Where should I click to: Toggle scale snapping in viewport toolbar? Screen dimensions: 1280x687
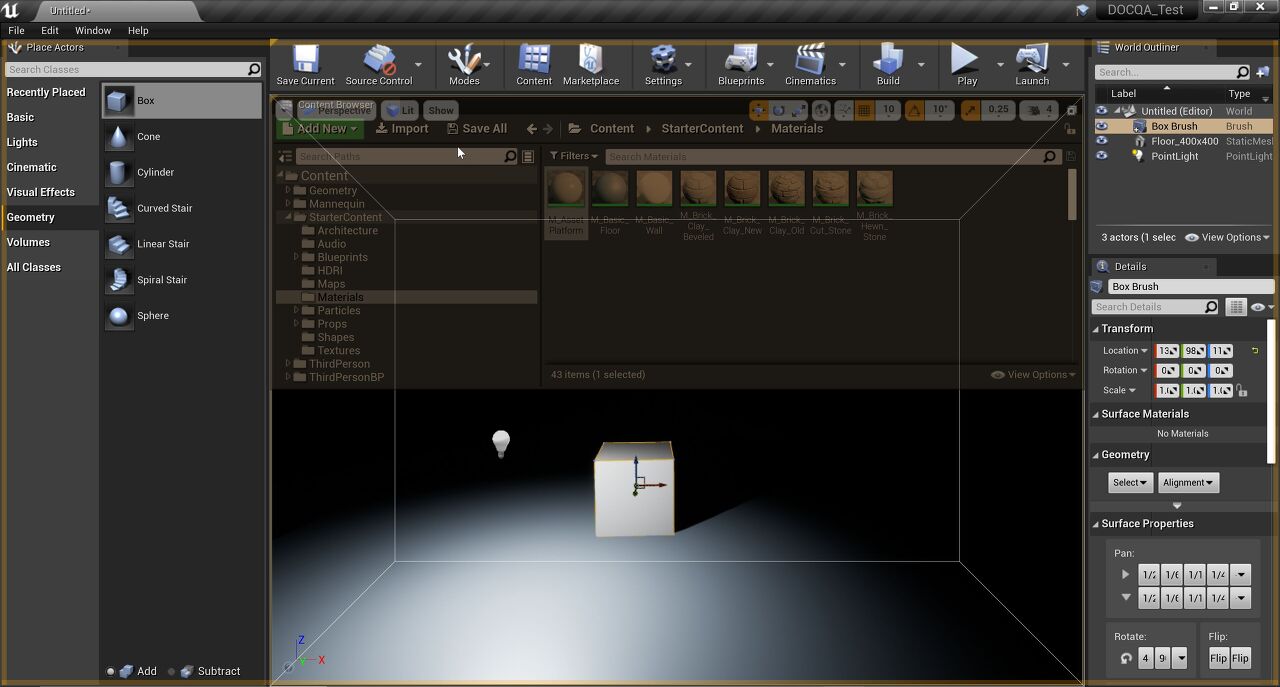click(969, 110)
